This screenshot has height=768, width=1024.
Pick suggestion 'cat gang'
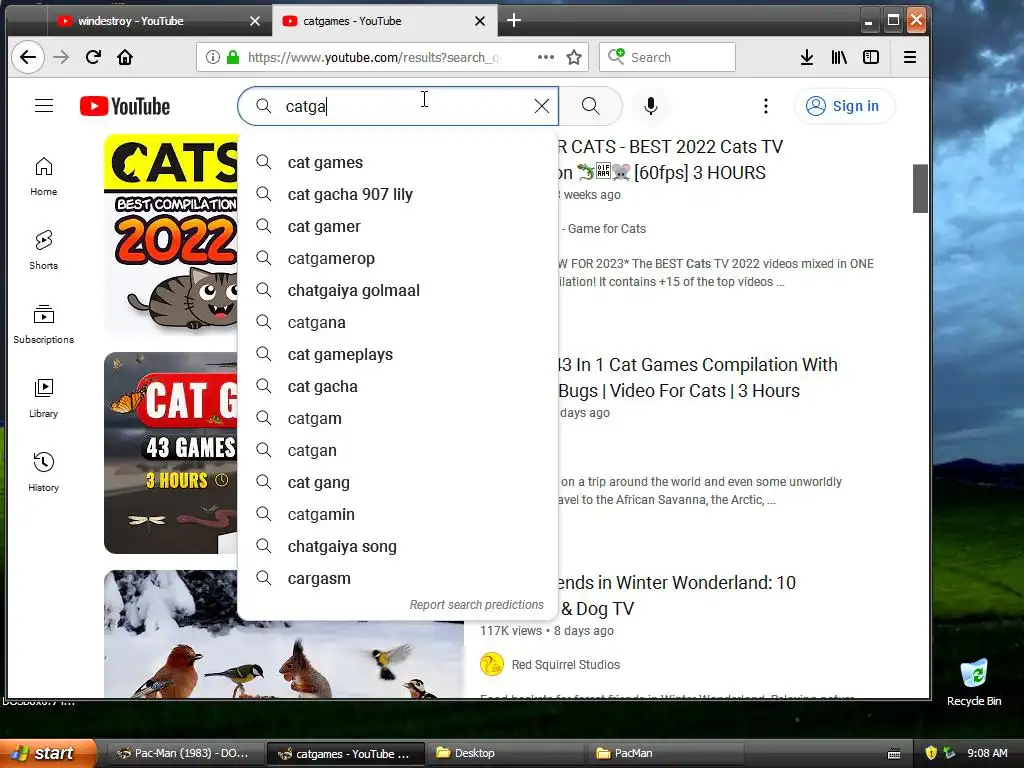click(x=398, y=483)
